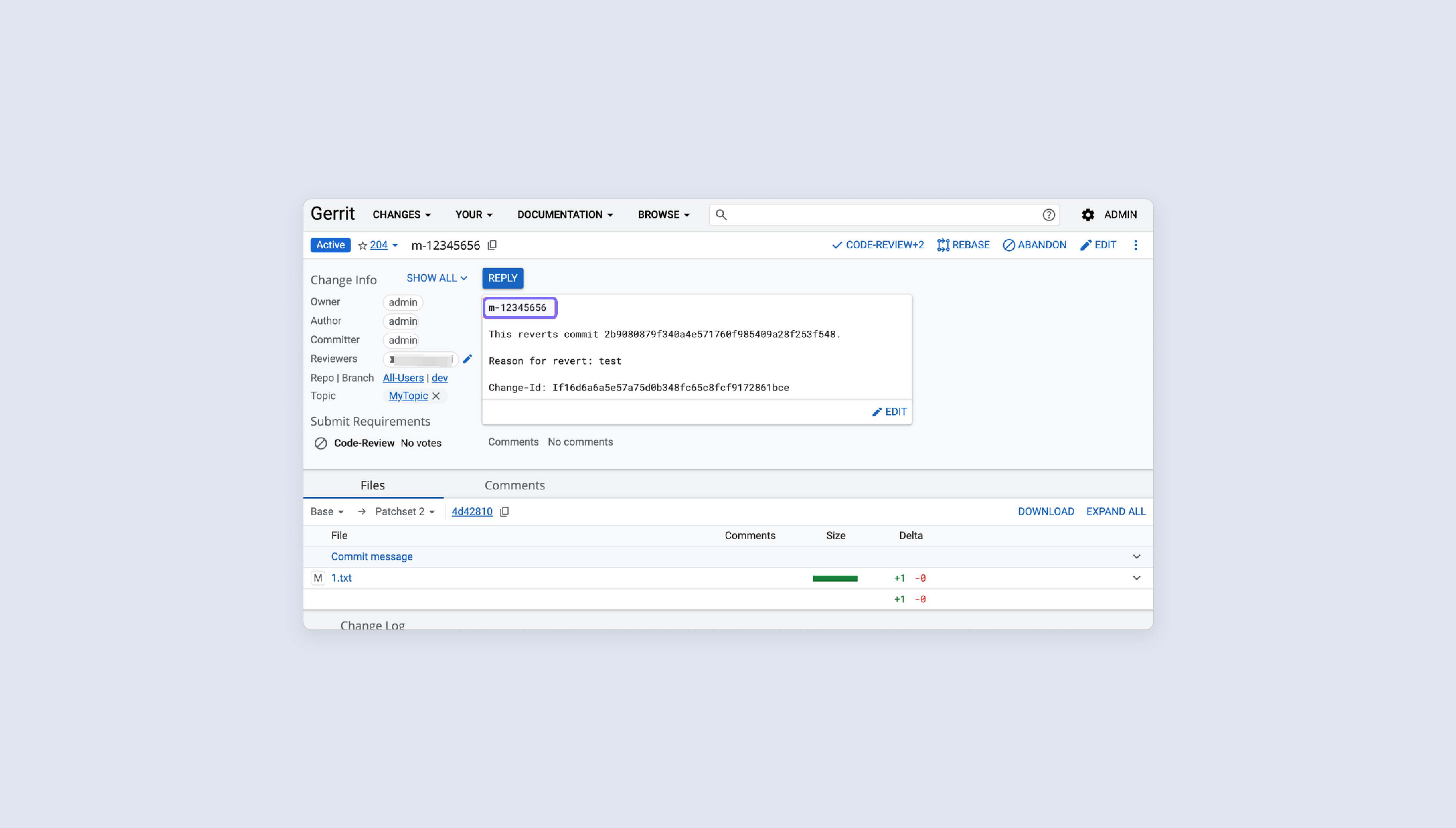The height and width of the screenshot is (828, 1456).
Task: Open the search help icon
Action: click(1048, 215)
